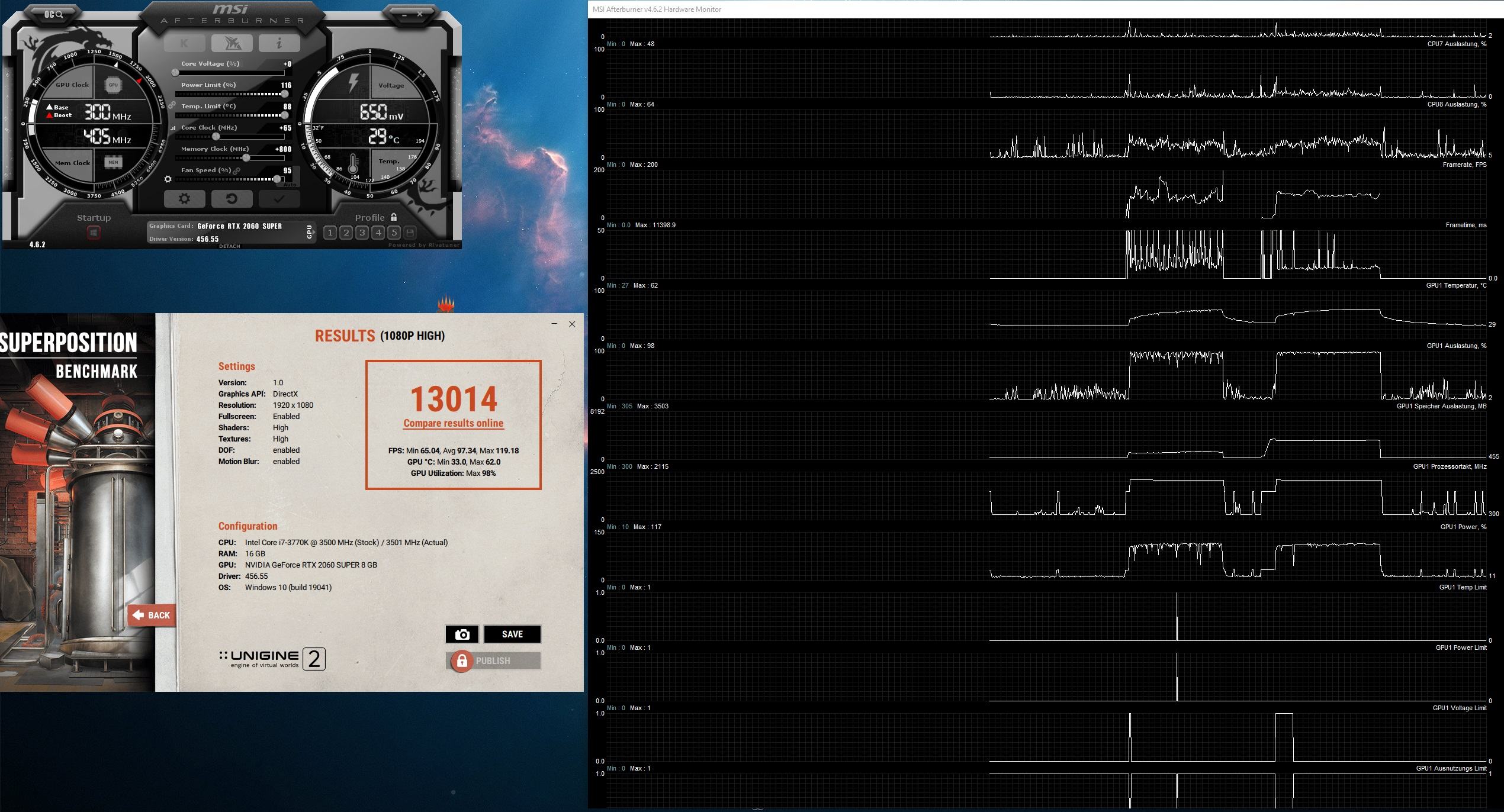Click the 13014 benchmark score
Screen dimensions: 1504x812
click(x=454, y=399)
